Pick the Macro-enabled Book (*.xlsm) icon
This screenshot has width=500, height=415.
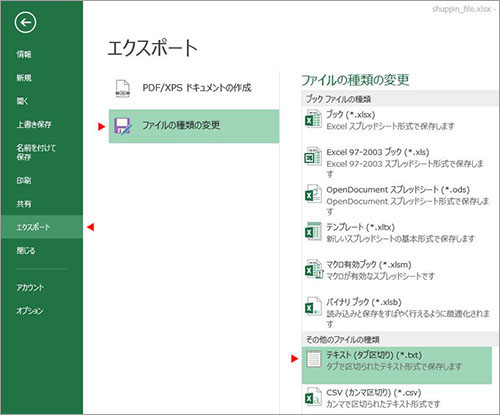pyautogui.click(x=314, y=269)
